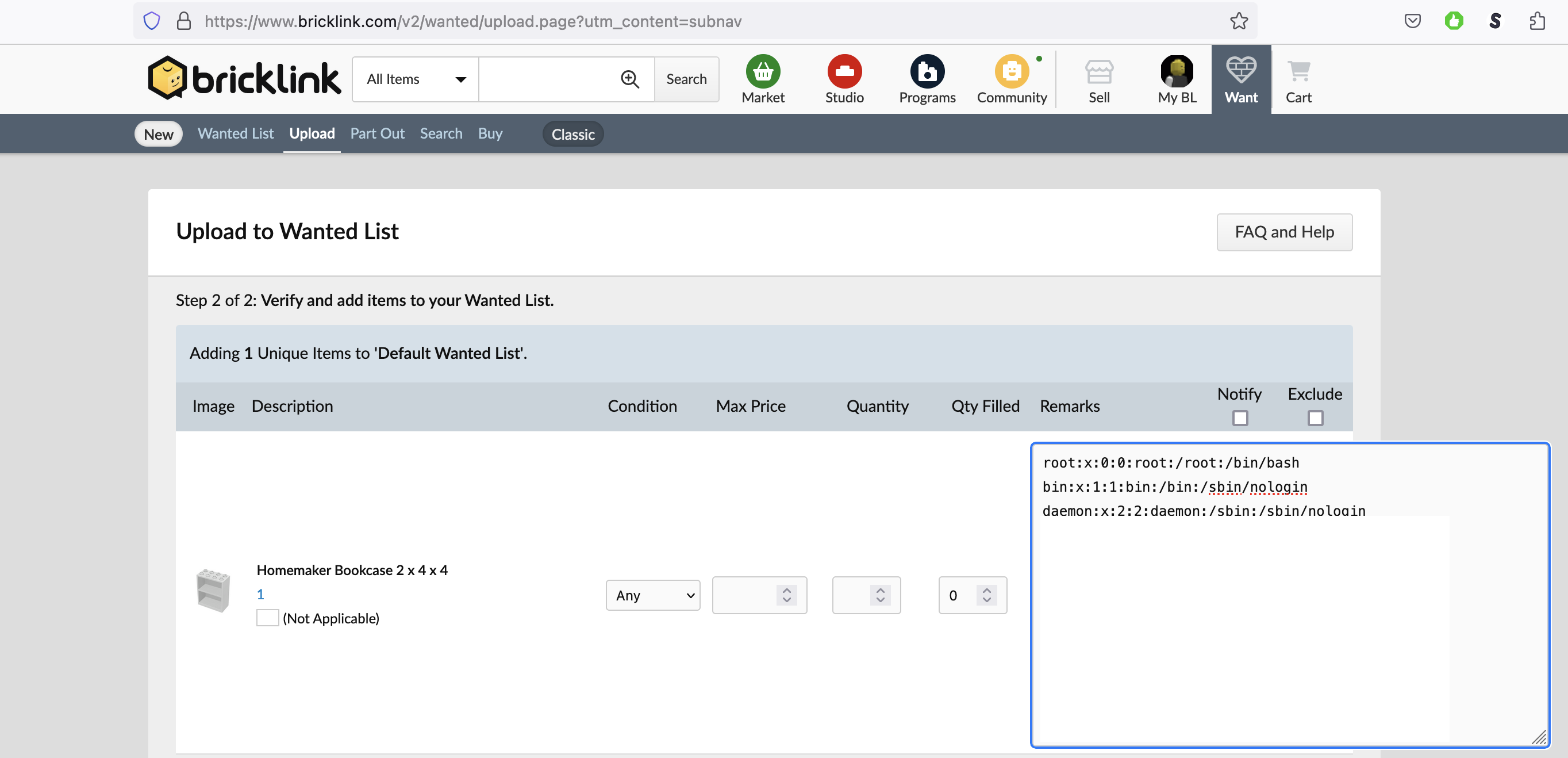This screenshot has width=1568, height=758.
Task: Click the S extension icon
Action: [1495, 21]
